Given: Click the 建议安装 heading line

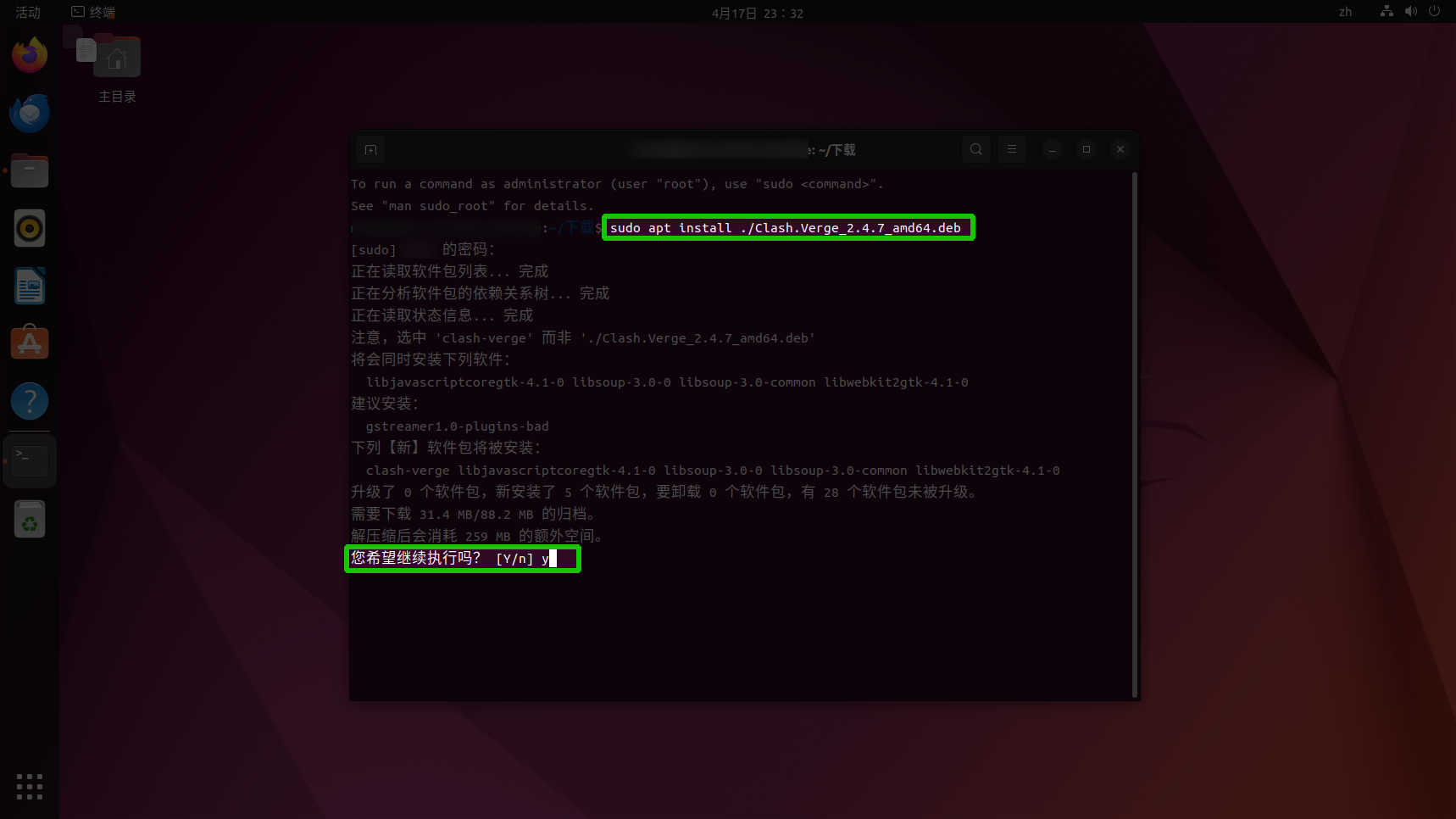Looking at the screenshot, I should (x=385, y=404).
